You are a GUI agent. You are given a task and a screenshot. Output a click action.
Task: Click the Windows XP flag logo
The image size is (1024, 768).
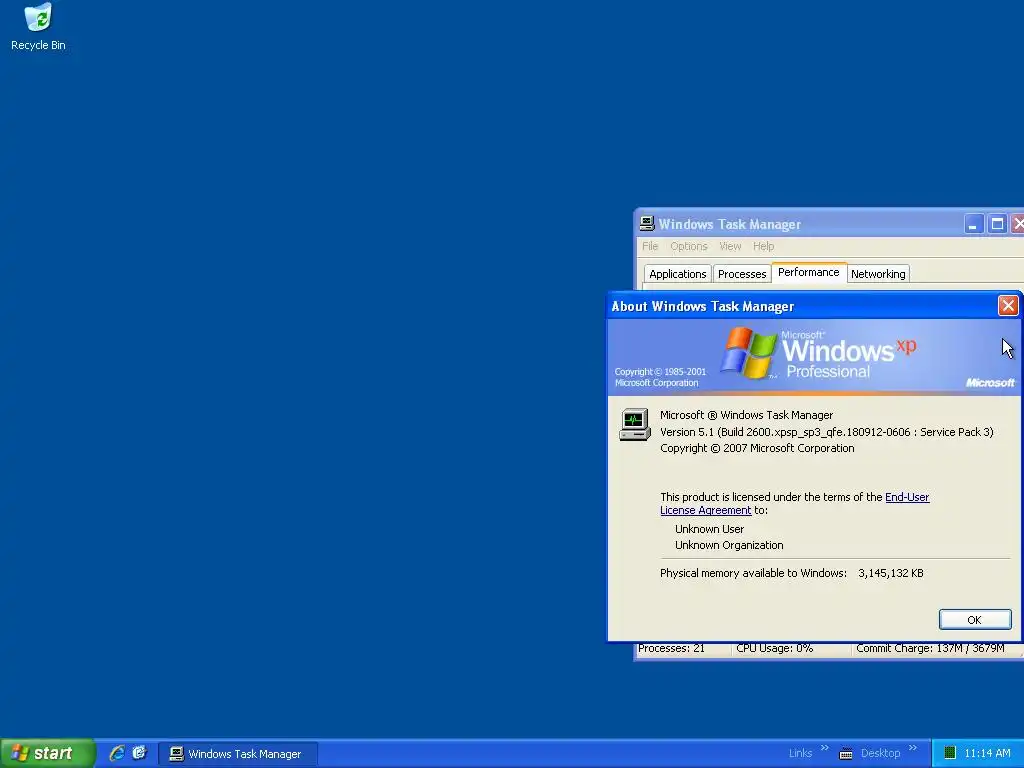coord(748,353)
